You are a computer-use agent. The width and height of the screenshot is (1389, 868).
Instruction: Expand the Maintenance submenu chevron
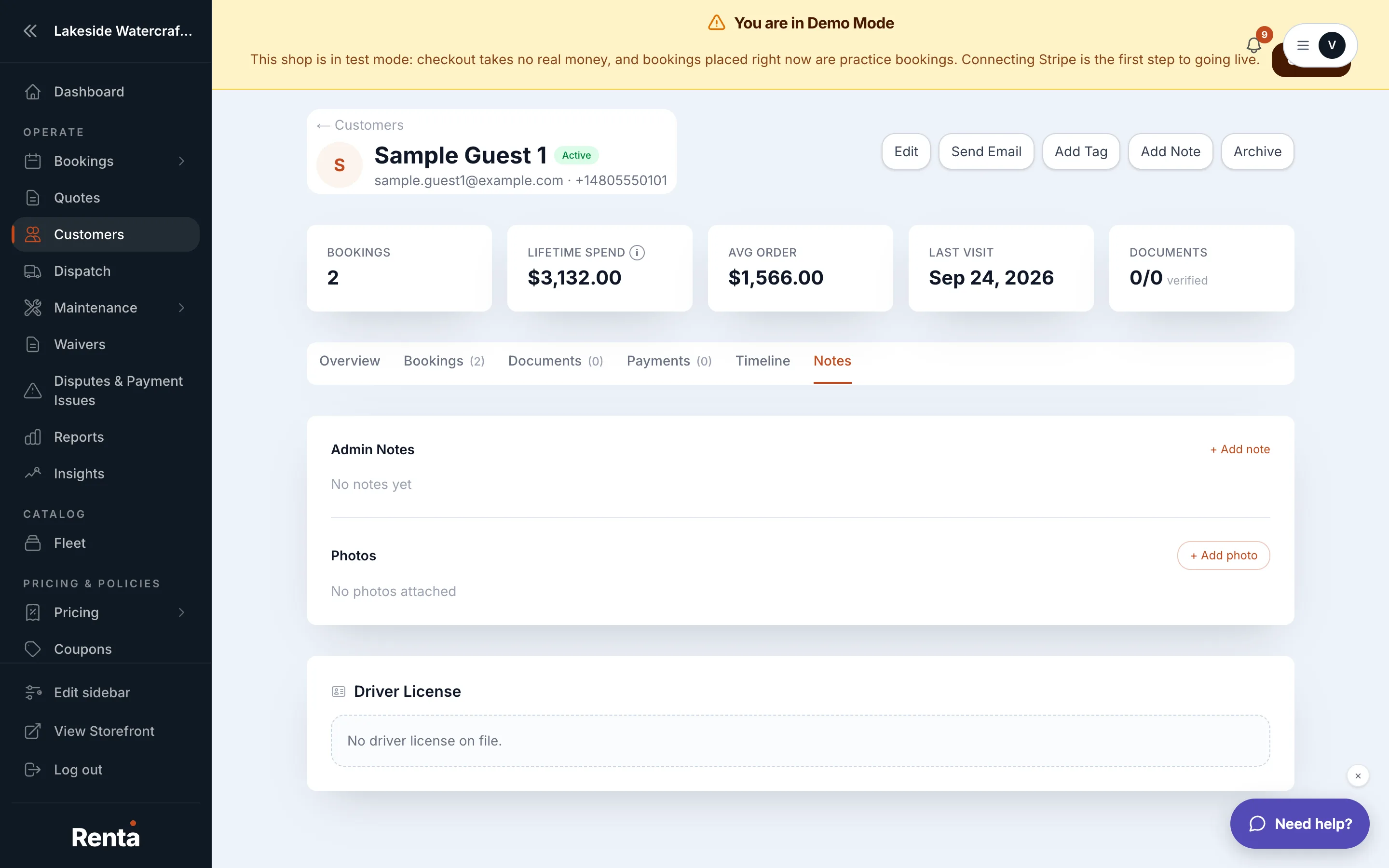[x=181, y=308]
